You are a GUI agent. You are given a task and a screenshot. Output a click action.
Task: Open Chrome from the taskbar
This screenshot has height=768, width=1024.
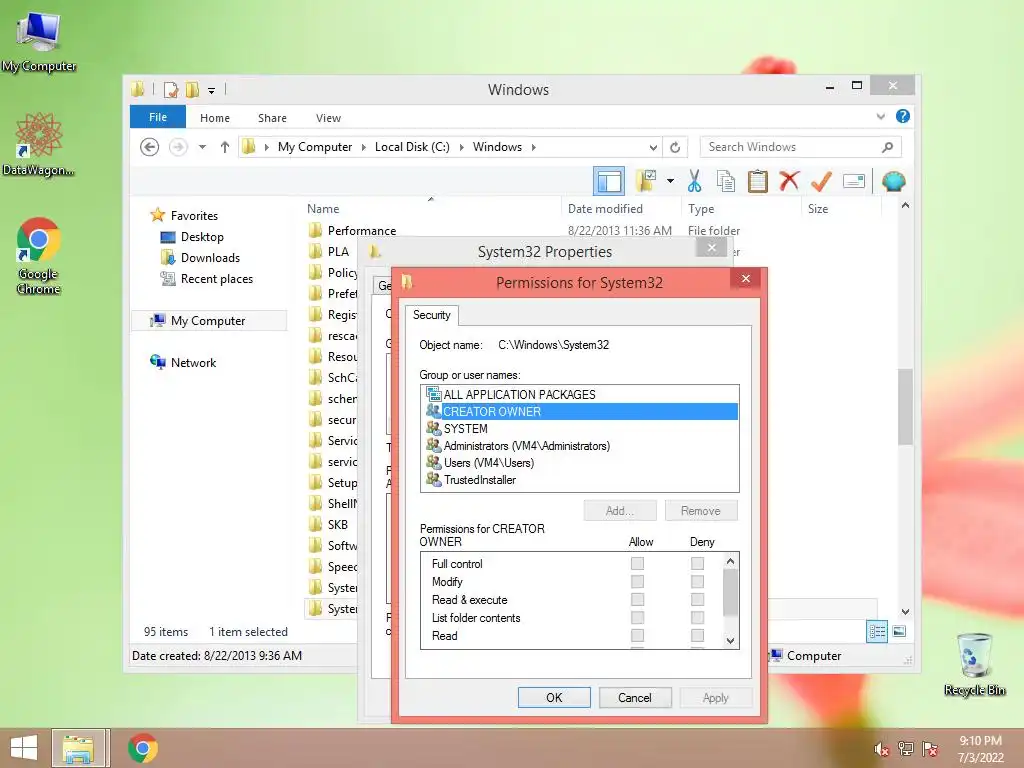(143, 748)
